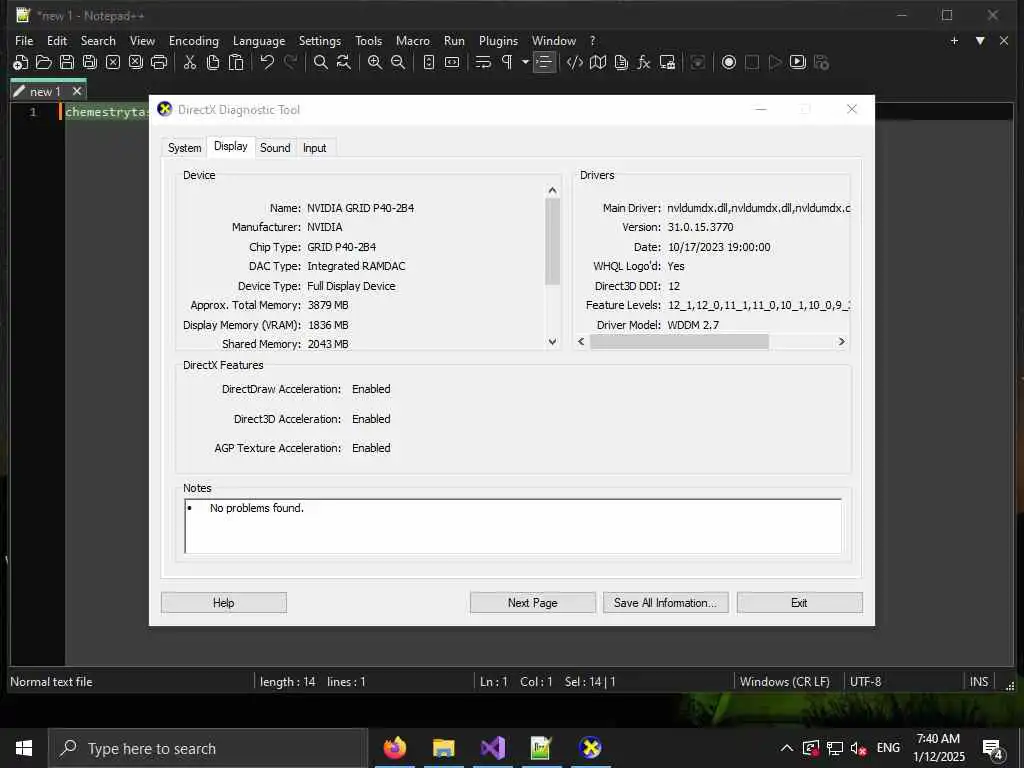
Task: Open Firefox from the taskbar
Action: [x=394, y=748]
